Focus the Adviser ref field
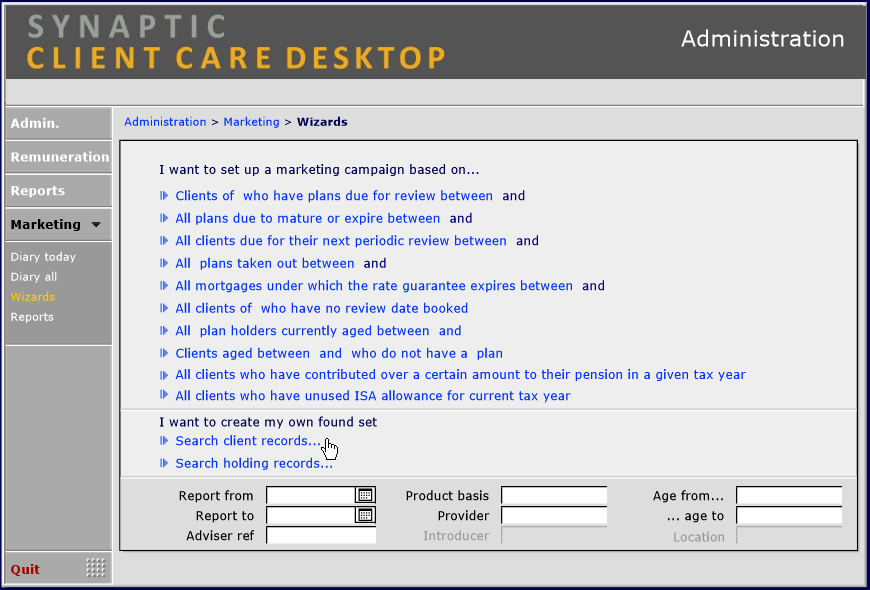Viewport: 870px width, 590px height. [x=321, y=535]
